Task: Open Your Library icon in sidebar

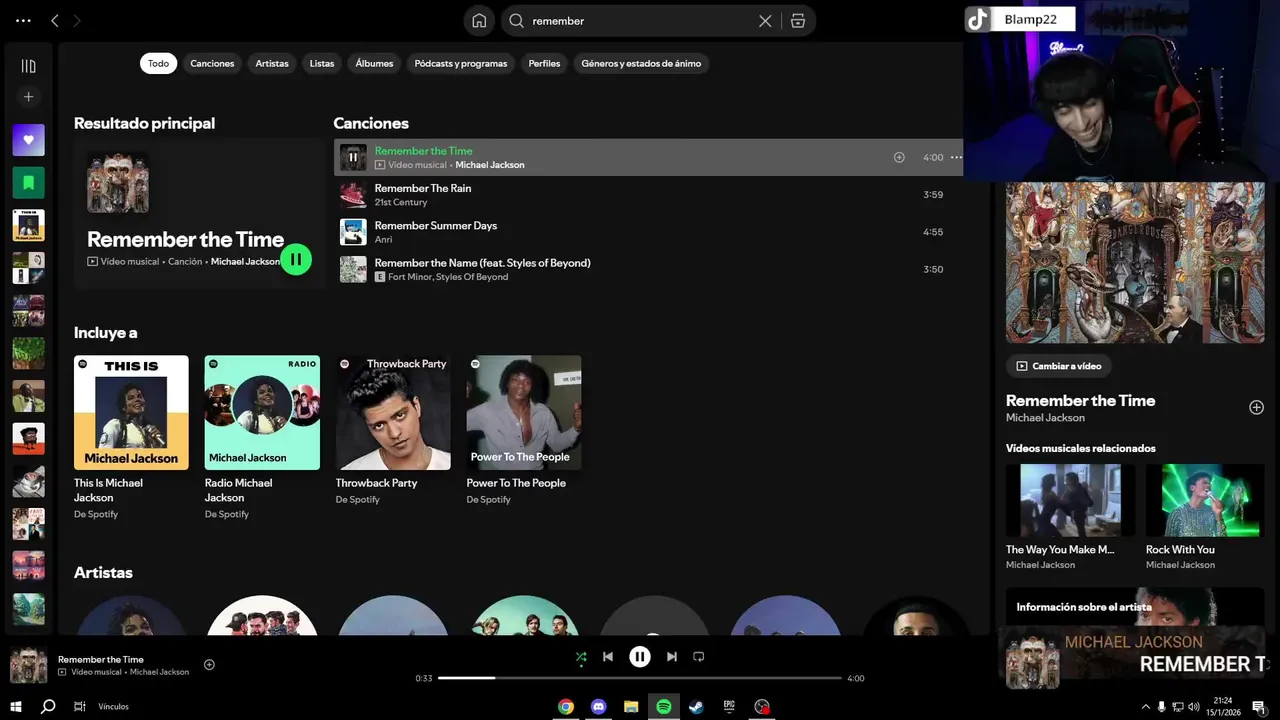Action: coord(28,66)
